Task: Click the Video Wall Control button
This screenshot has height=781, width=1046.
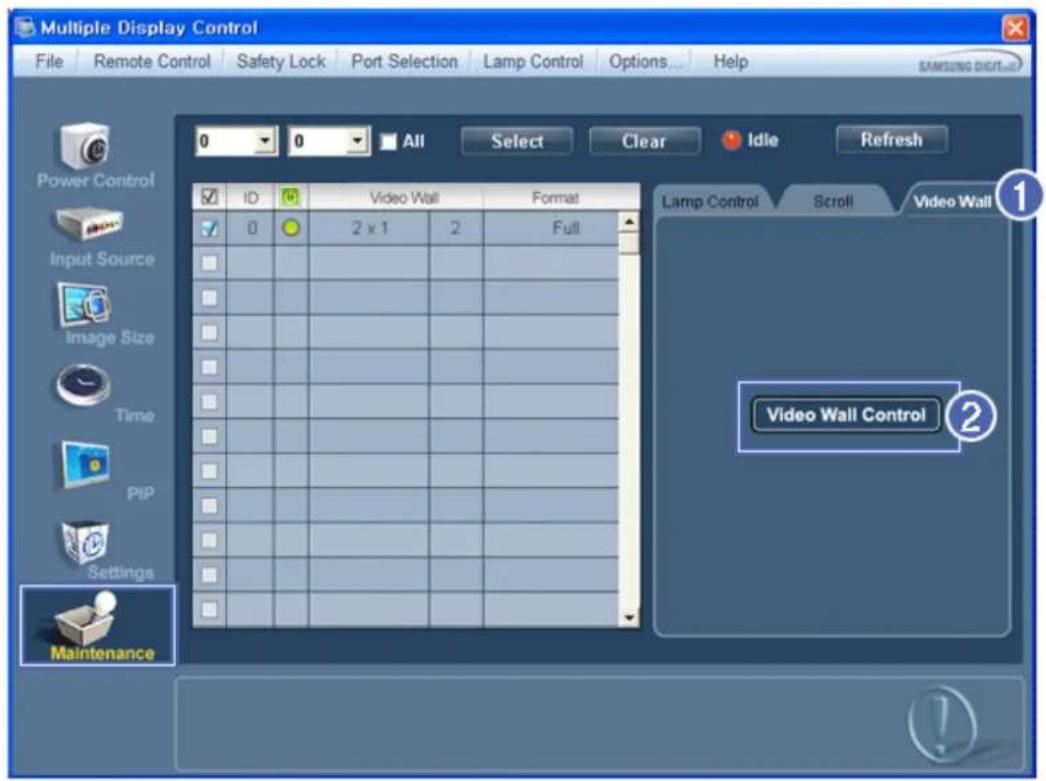Action: click(x=847, y=415)
